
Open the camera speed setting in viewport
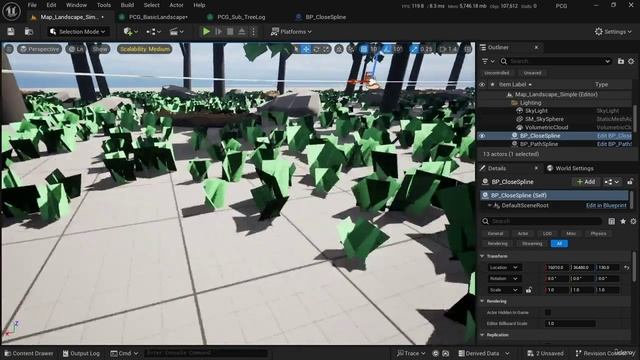[449, 49]
